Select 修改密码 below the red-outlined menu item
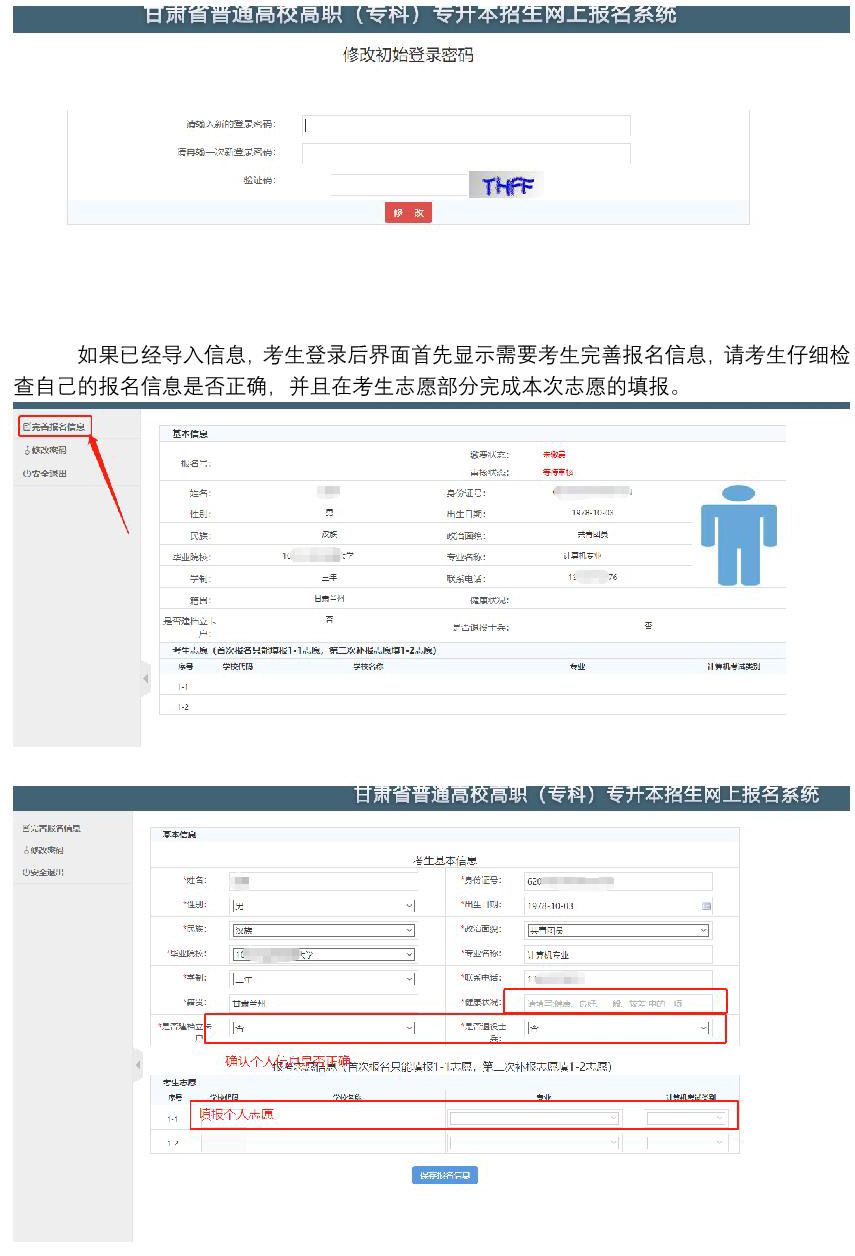The image size is (855, 1256). (46, 450)
